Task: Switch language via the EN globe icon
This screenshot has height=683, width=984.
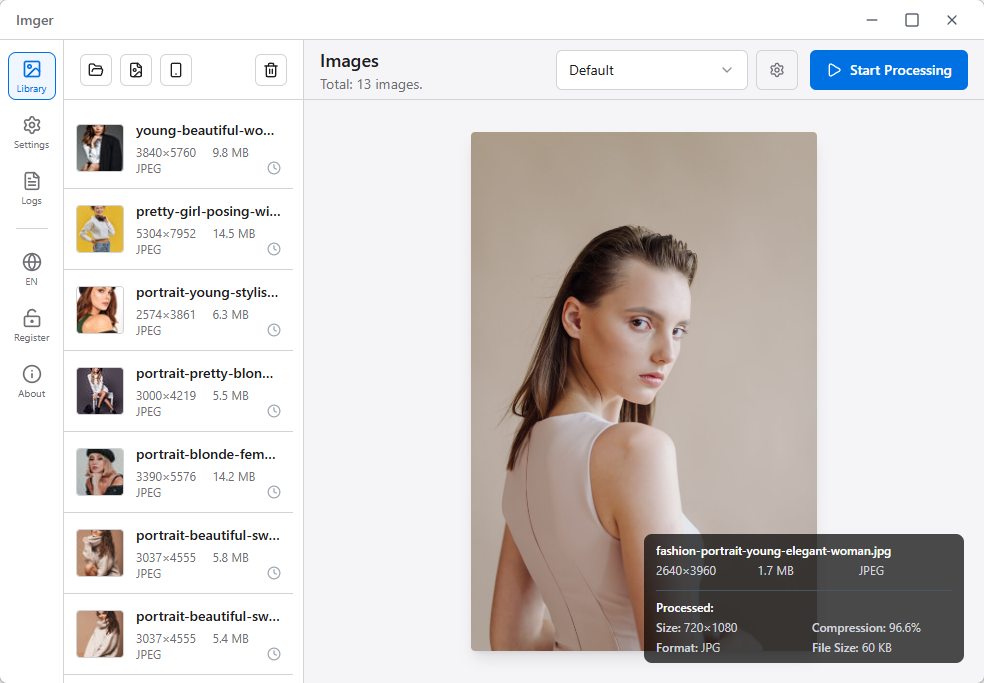Action: (32, 269)
